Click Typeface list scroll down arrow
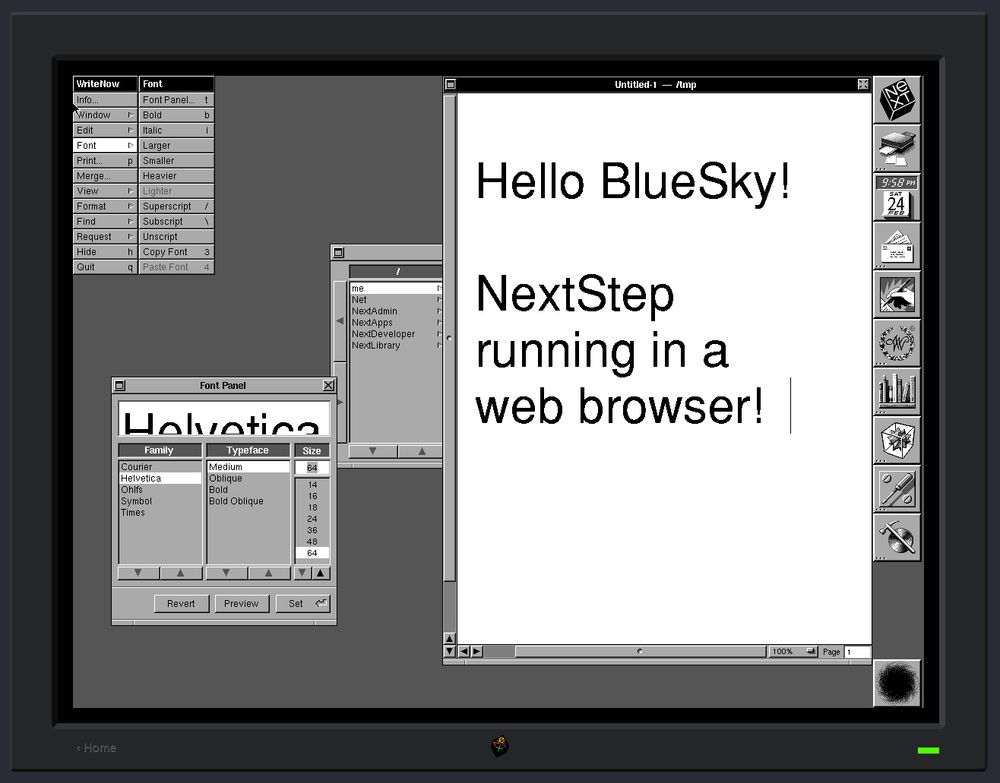1000x783 pixels. (x=226, y=573)
